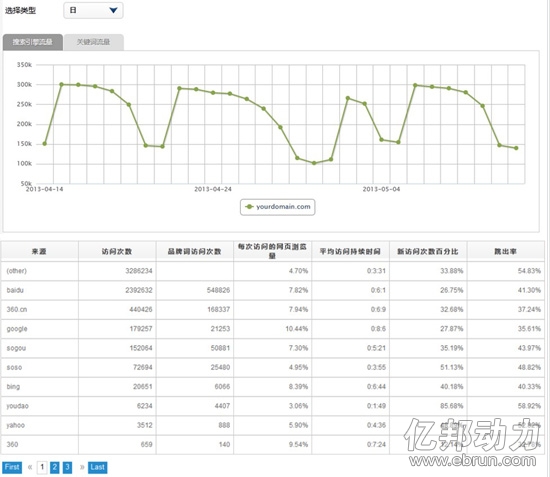Open the 选择类型 dropdown showing 日
This screenshot has width=550, height=477.
(x=93, y=11)
